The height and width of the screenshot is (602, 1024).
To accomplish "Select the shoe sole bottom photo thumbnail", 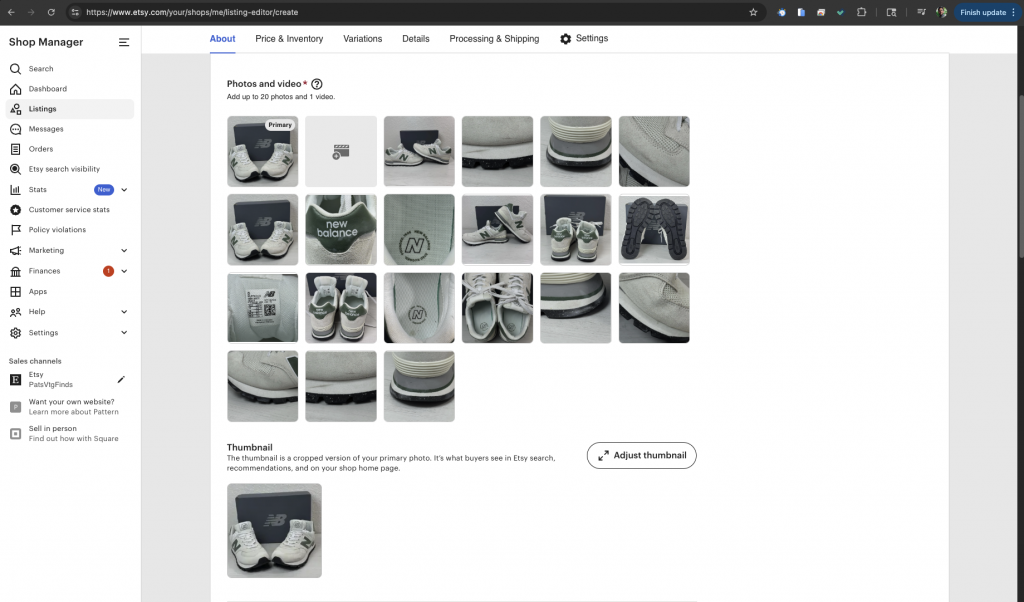I will [x=654, y=229].
